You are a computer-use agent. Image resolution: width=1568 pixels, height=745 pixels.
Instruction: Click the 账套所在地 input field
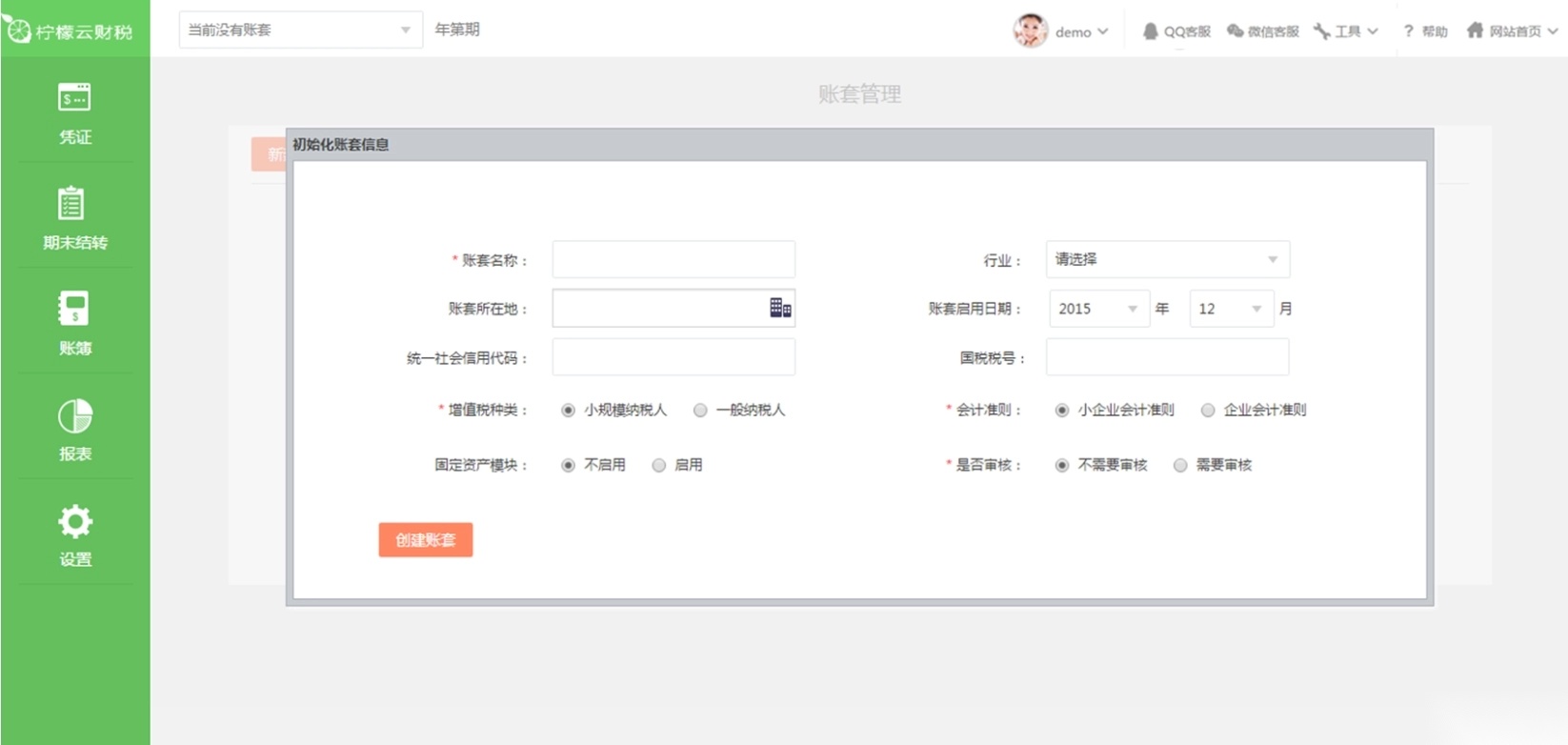(673, 309)
